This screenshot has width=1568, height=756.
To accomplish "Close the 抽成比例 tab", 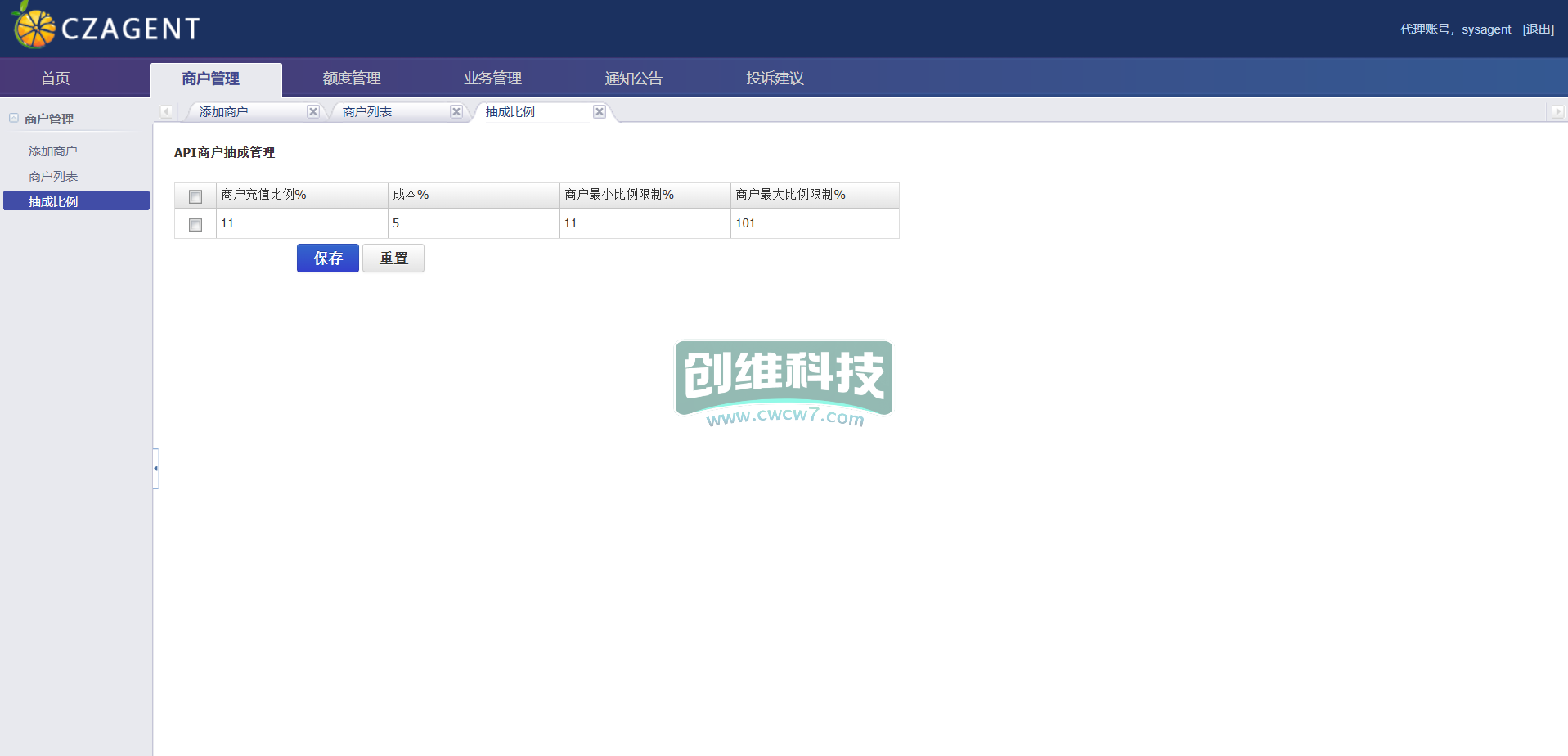I will click(600, 112).
